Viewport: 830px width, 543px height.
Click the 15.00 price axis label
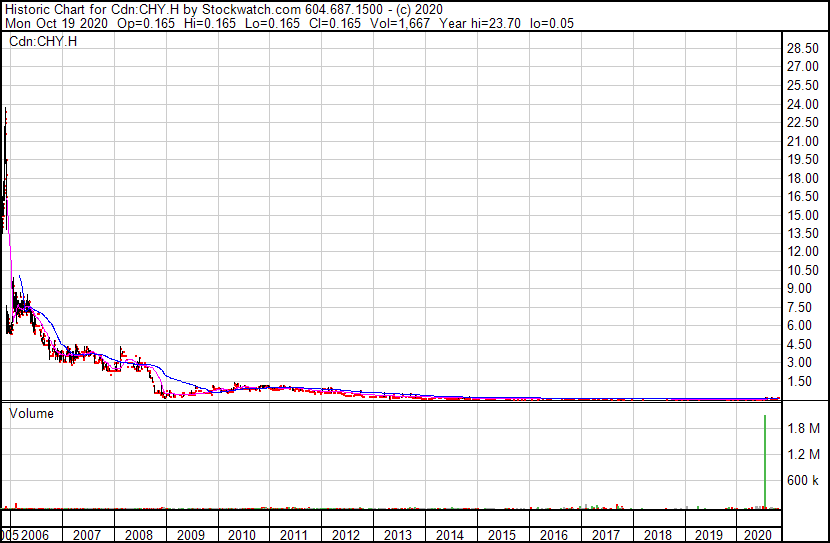pos(803,215)
